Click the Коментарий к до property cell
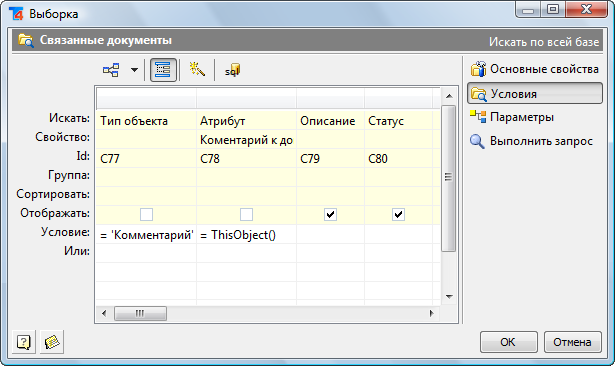615x366 pixels. (246, 140)
